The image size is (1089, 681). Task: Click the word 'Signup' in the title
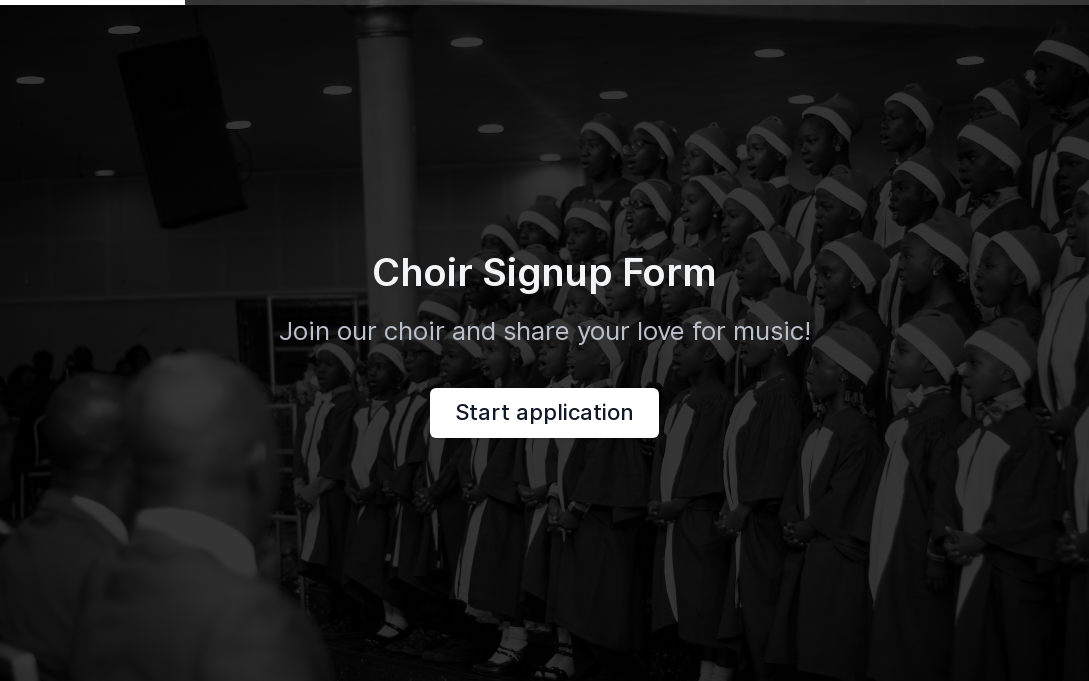coord(547,274)
